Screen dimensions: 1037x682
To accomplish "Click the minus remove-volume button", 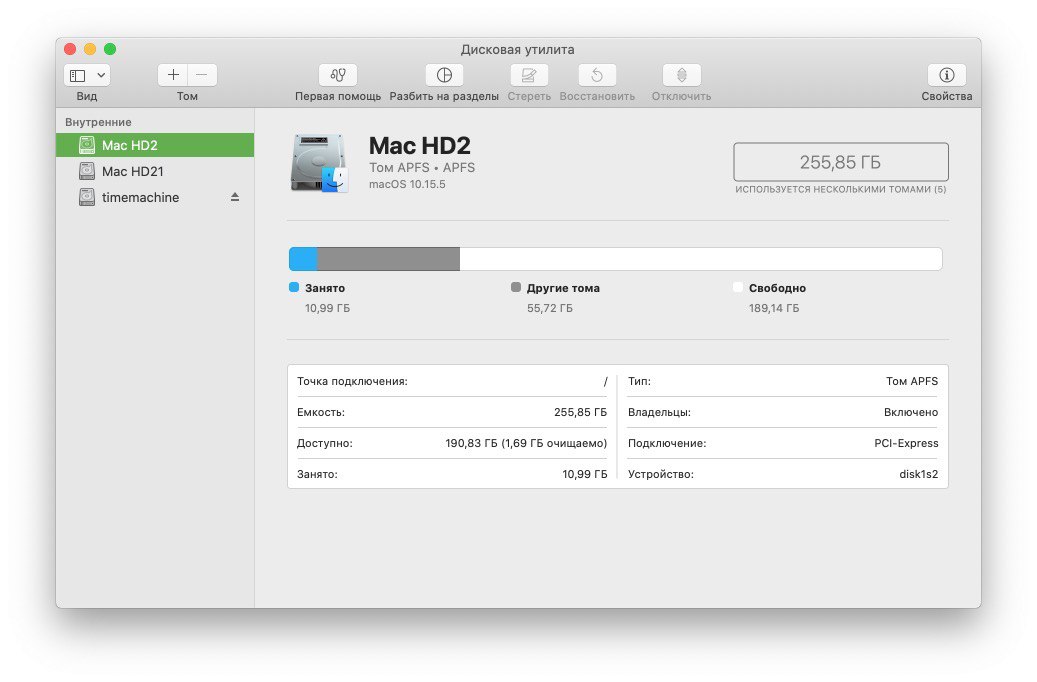I will (x=202, y=75).
